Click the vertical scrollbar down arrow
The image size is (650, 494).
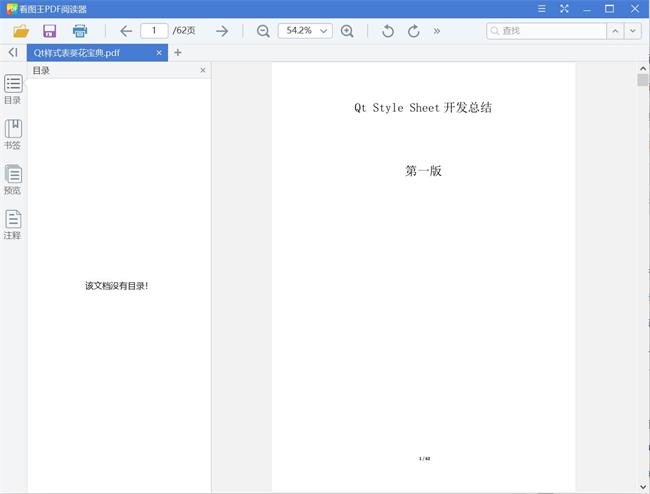[643, 487]
